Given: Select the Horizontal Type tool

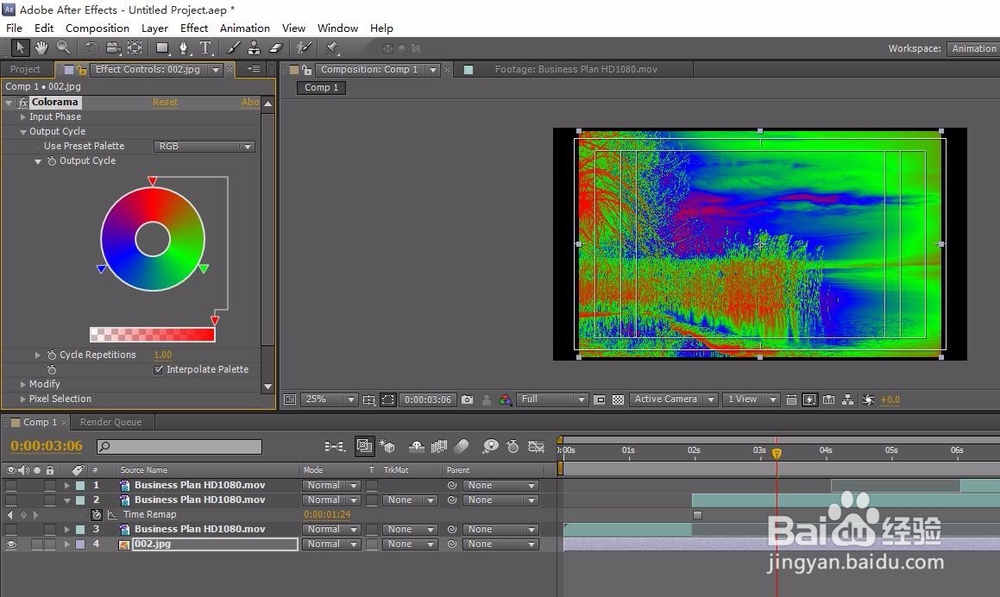Looking at the screenshot, I should click(205, 48).
